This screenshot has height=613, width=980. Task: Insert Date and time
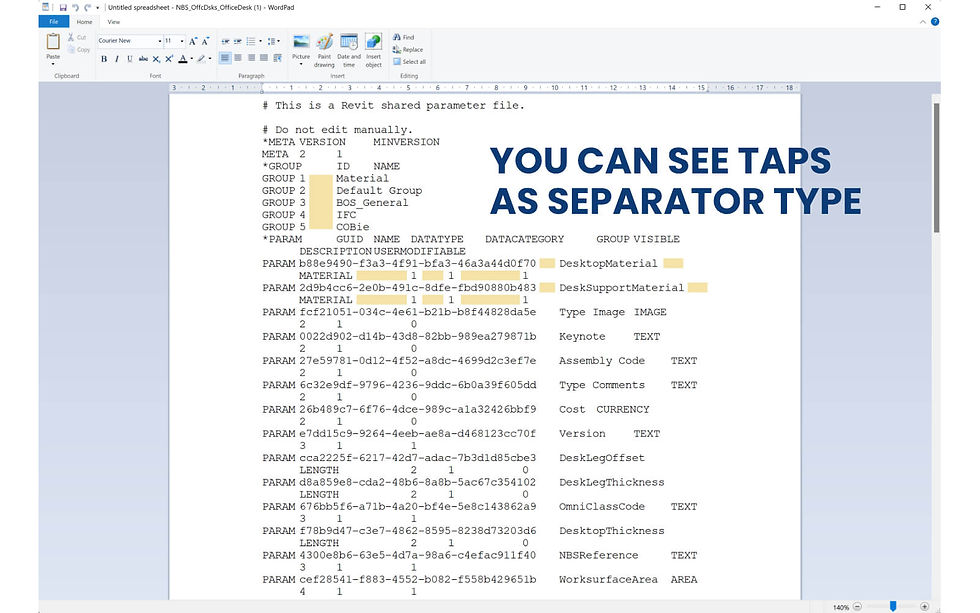(x=349, y=50)
